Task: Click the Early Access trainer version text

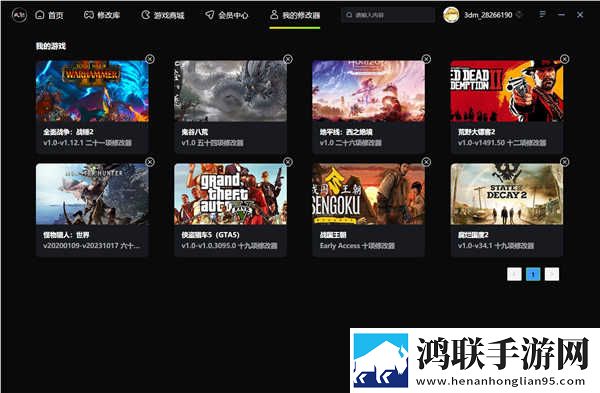Action: pos(357,246)
